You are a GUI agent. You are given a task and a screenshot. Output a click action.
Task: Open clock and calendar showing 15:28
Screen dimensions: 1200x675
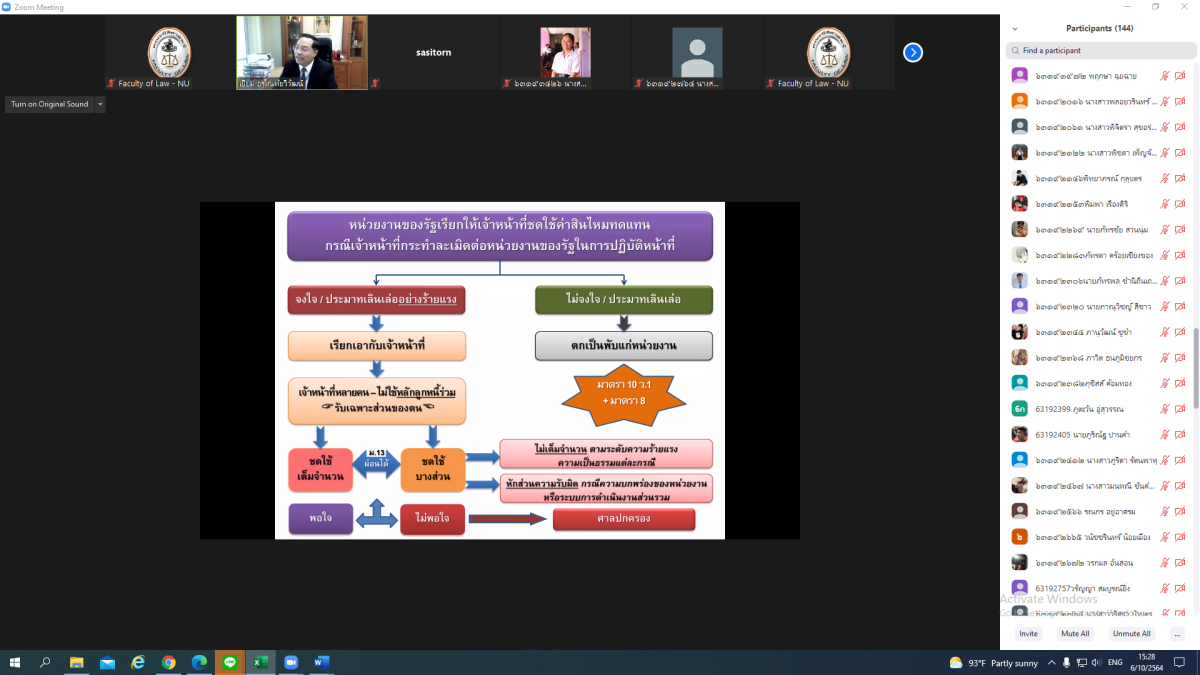pyautogui.click(x=1147, y=662)
